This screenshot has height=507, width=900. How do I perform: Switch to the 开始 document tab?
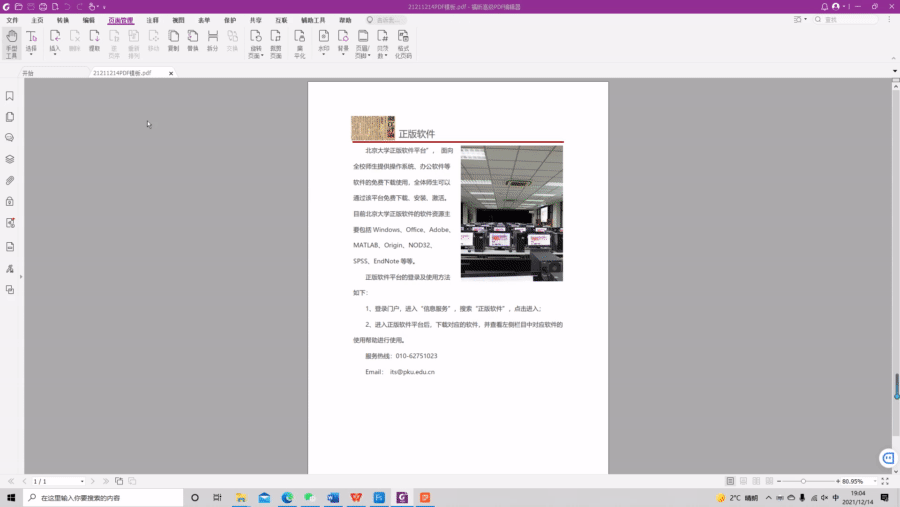click(x=28, y=73)
